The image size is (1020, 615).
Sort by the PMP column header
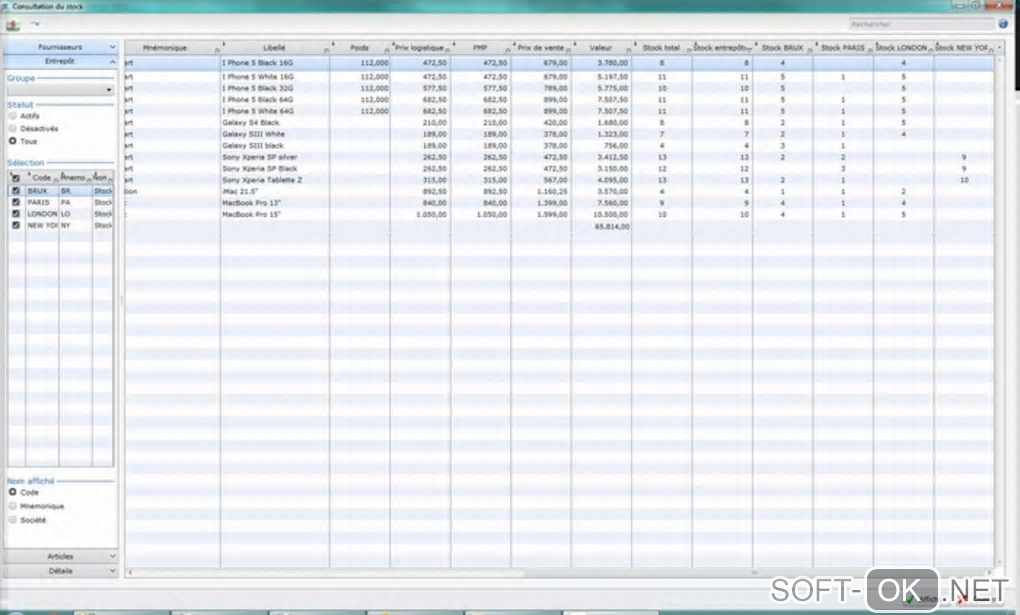tap(481, 48)
